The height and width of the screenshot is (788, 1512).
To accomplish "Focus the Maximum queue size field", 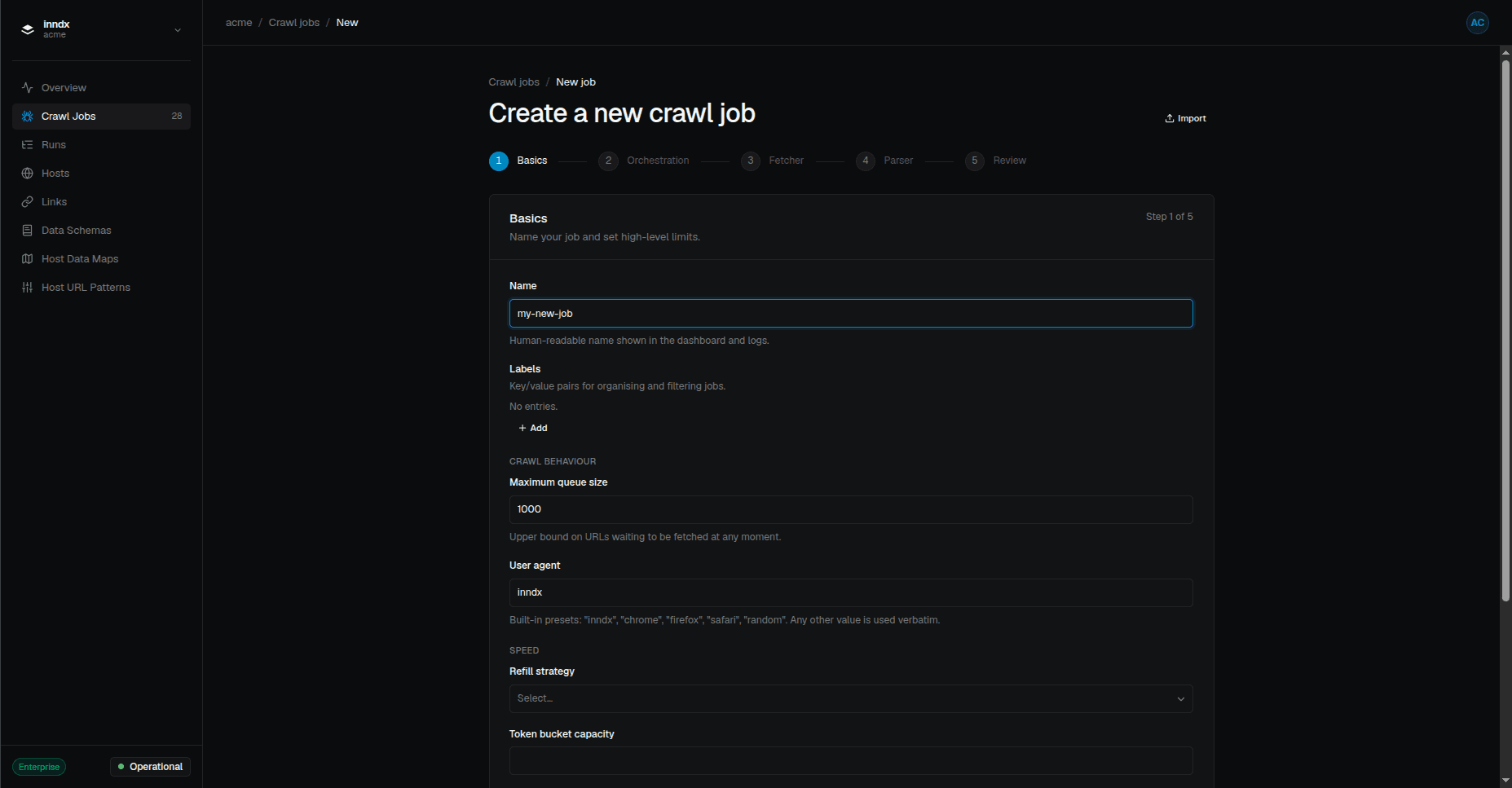I will (x=851, y=510).
